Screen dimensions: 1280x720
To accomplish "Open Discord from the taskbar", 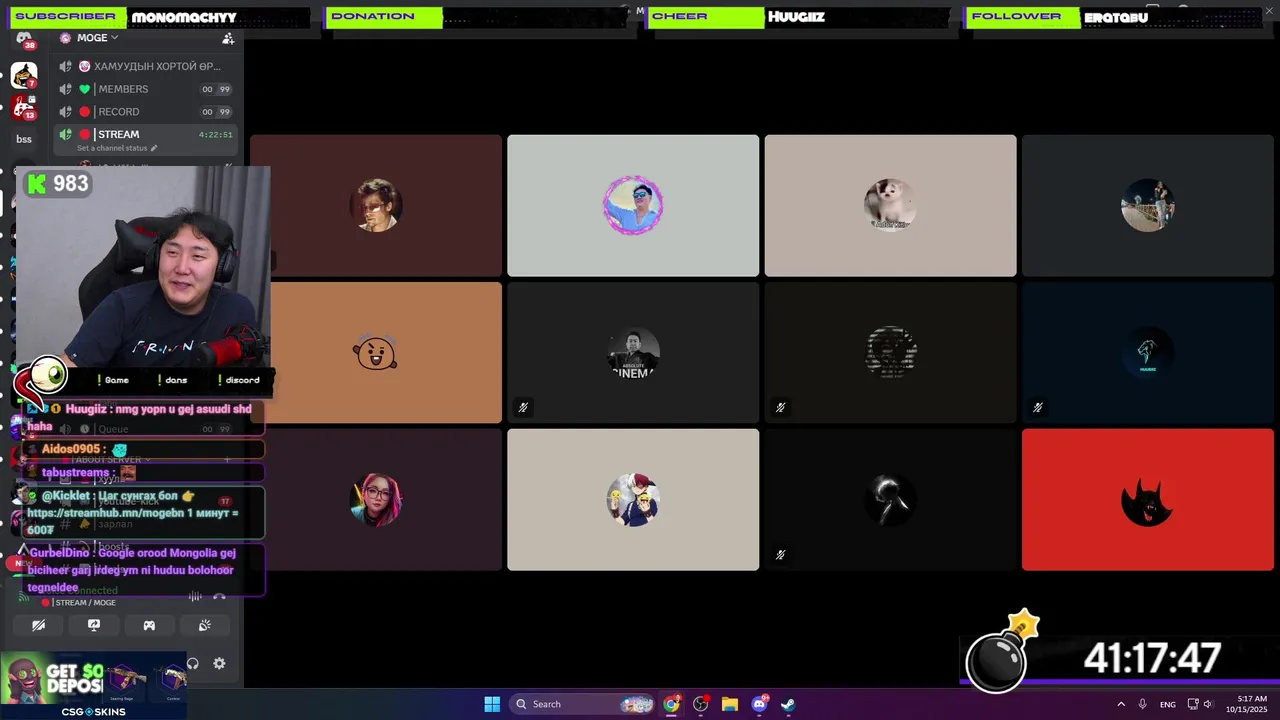I will (x=759, y=704).
